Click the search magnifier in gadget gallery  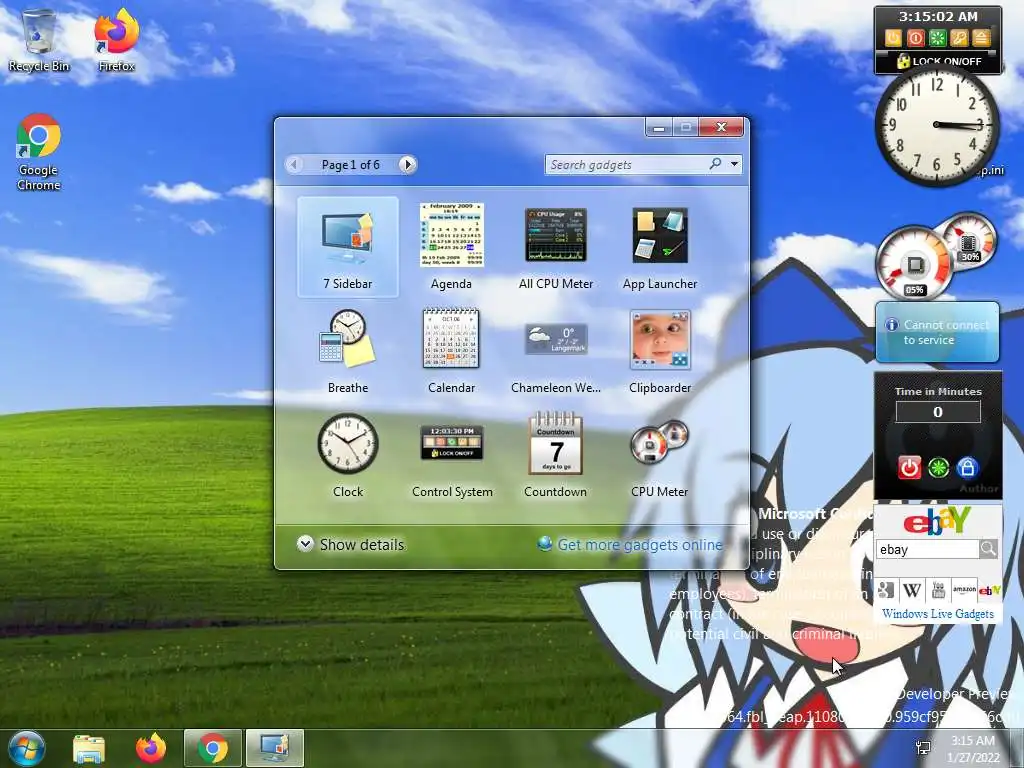(716, 164)
